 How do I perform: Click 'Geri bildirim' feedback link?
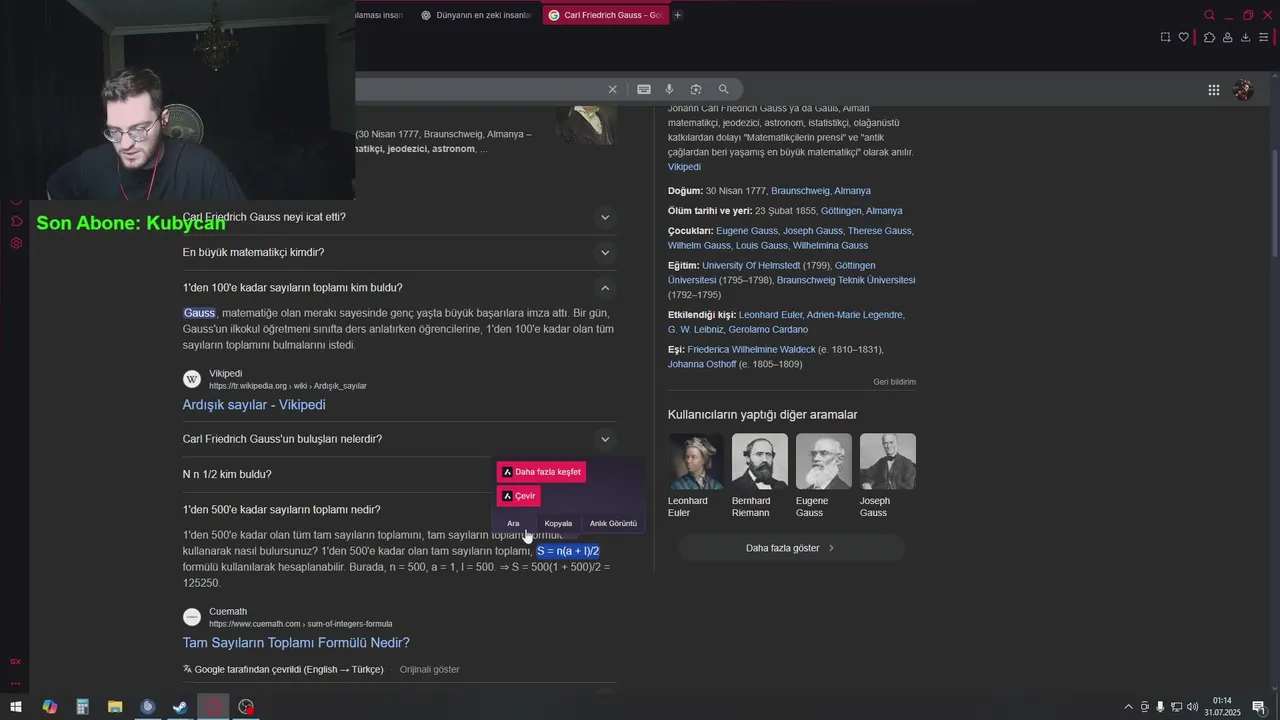894,382
